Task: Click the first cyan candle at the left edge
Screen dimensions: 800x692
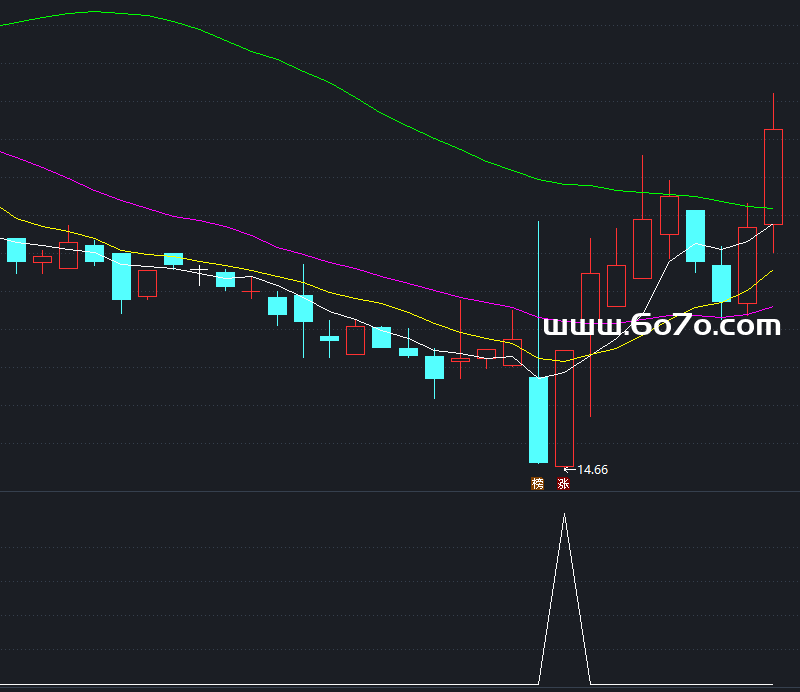Action: 16,250
